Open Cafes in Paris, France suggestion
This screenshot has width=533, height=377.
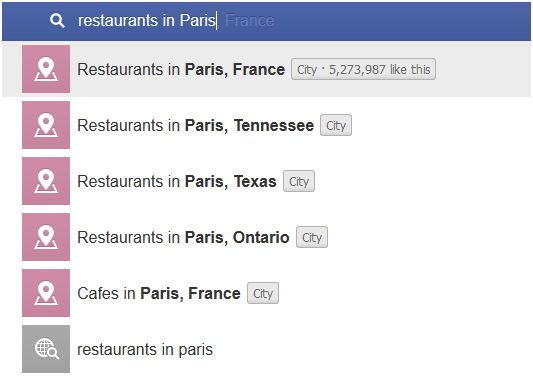pyautogui.click(x=266, y=293)
